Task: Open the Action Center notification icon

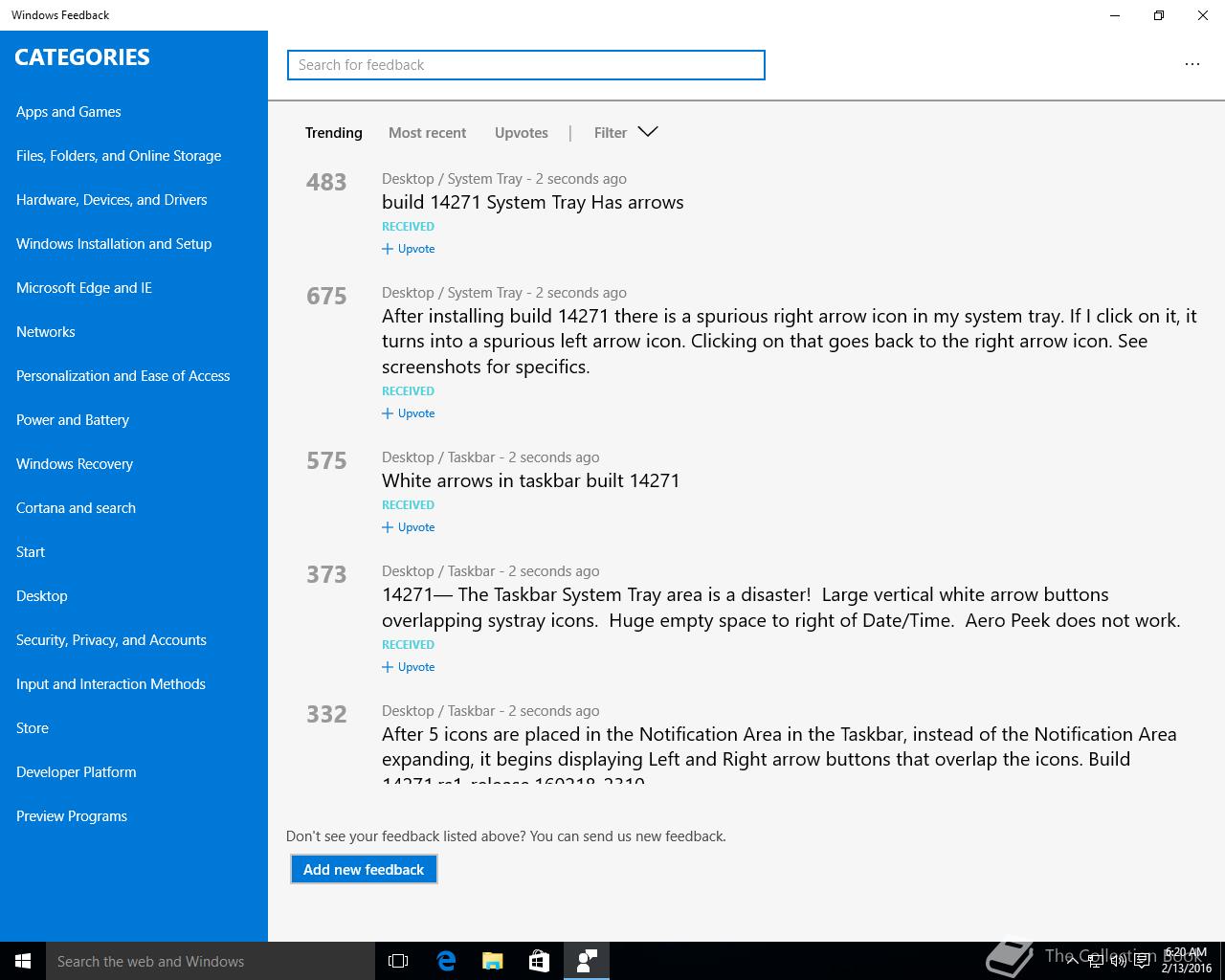Action: [1143, 961]
